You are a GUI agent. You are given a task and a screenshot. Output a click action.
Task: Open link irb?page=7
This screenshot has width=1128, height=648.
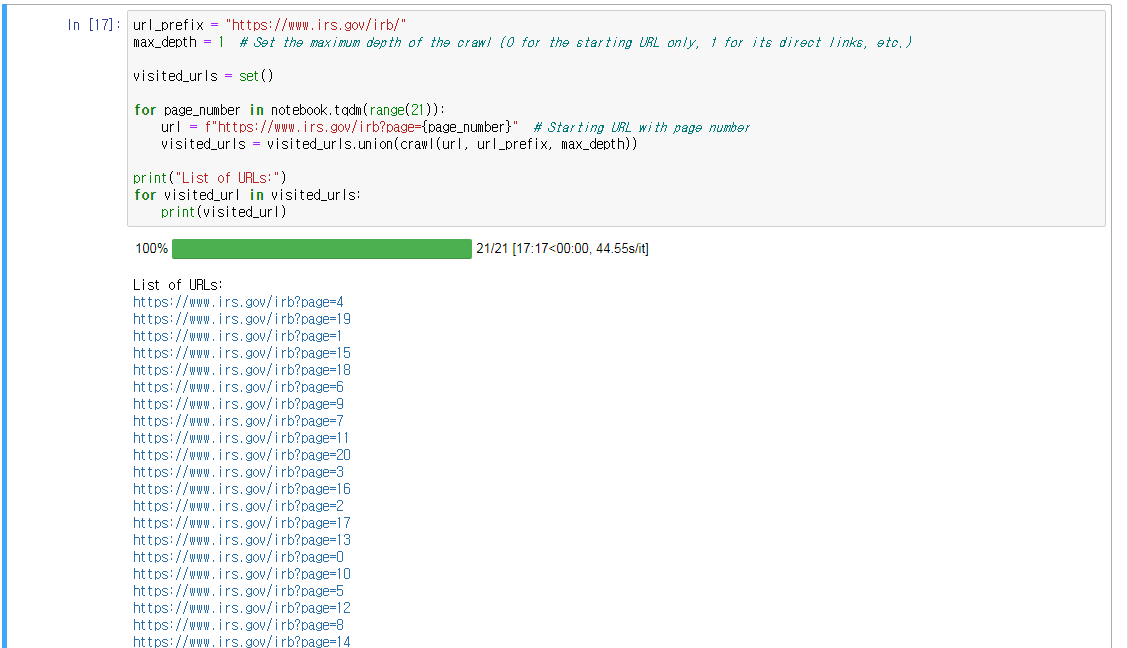pyautogui.click(x=238, y=421)
